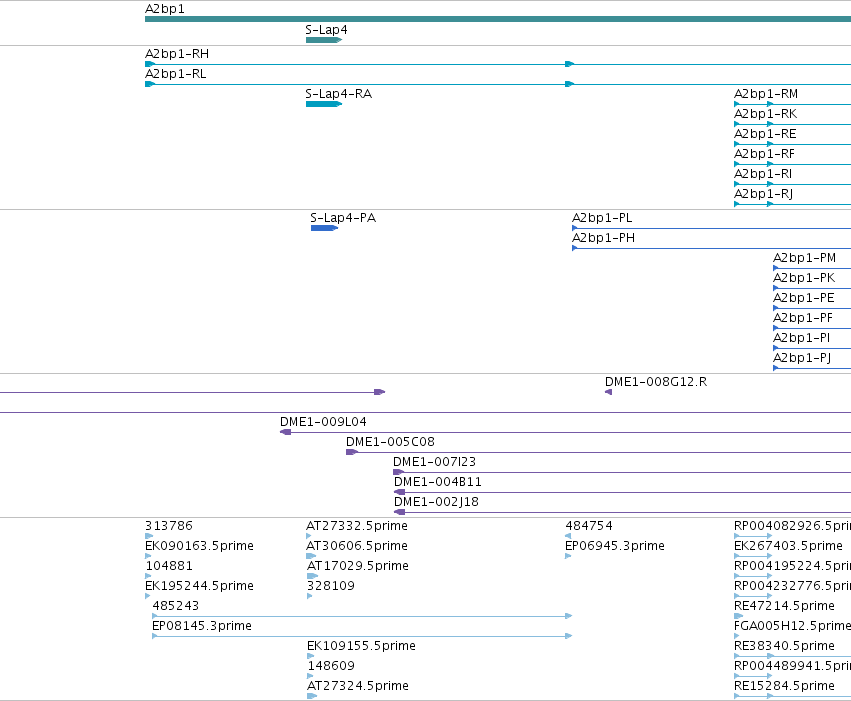Select the A2bp1-PK protein label

pyautogui.click(x=804, y=278)
